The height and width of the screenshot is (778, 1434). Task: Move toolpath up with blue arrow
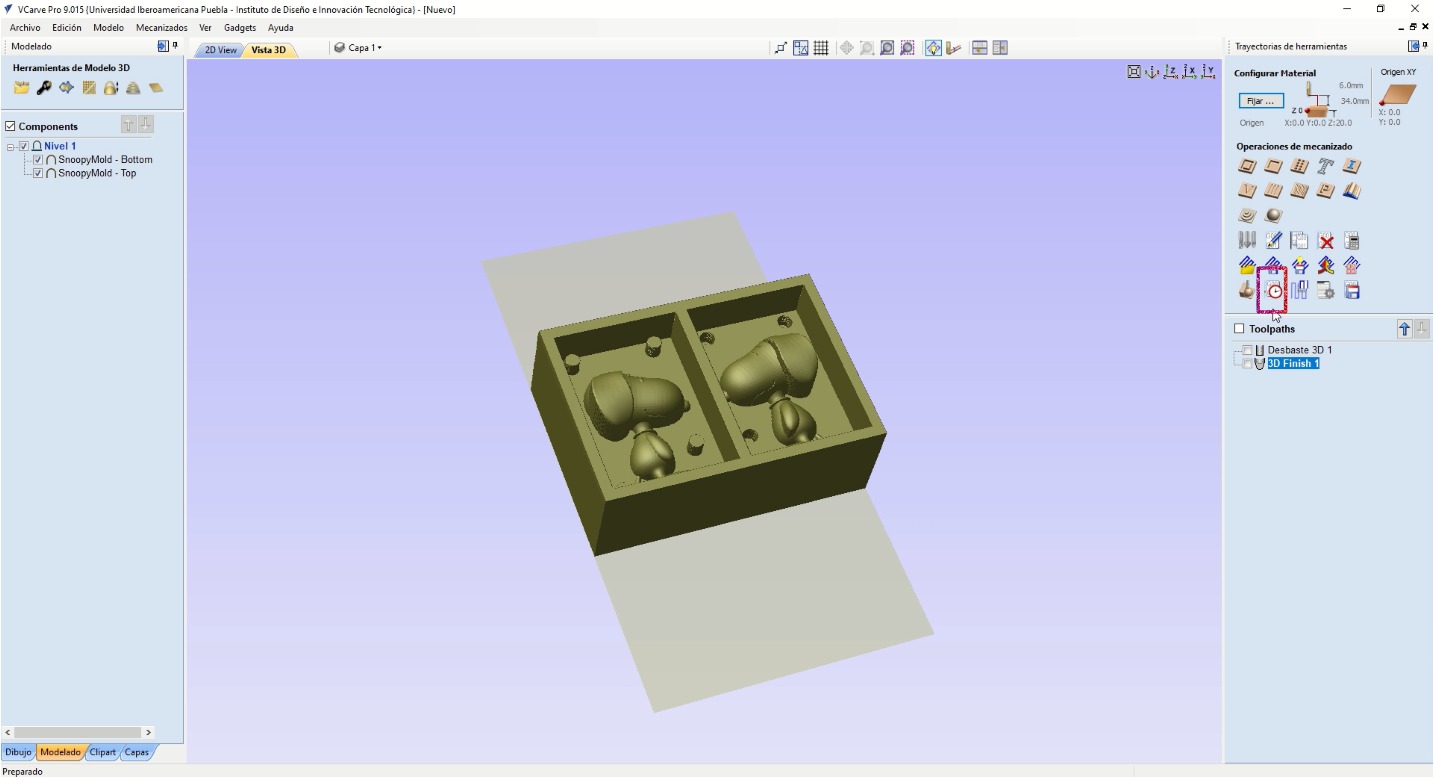point(1404,329)
